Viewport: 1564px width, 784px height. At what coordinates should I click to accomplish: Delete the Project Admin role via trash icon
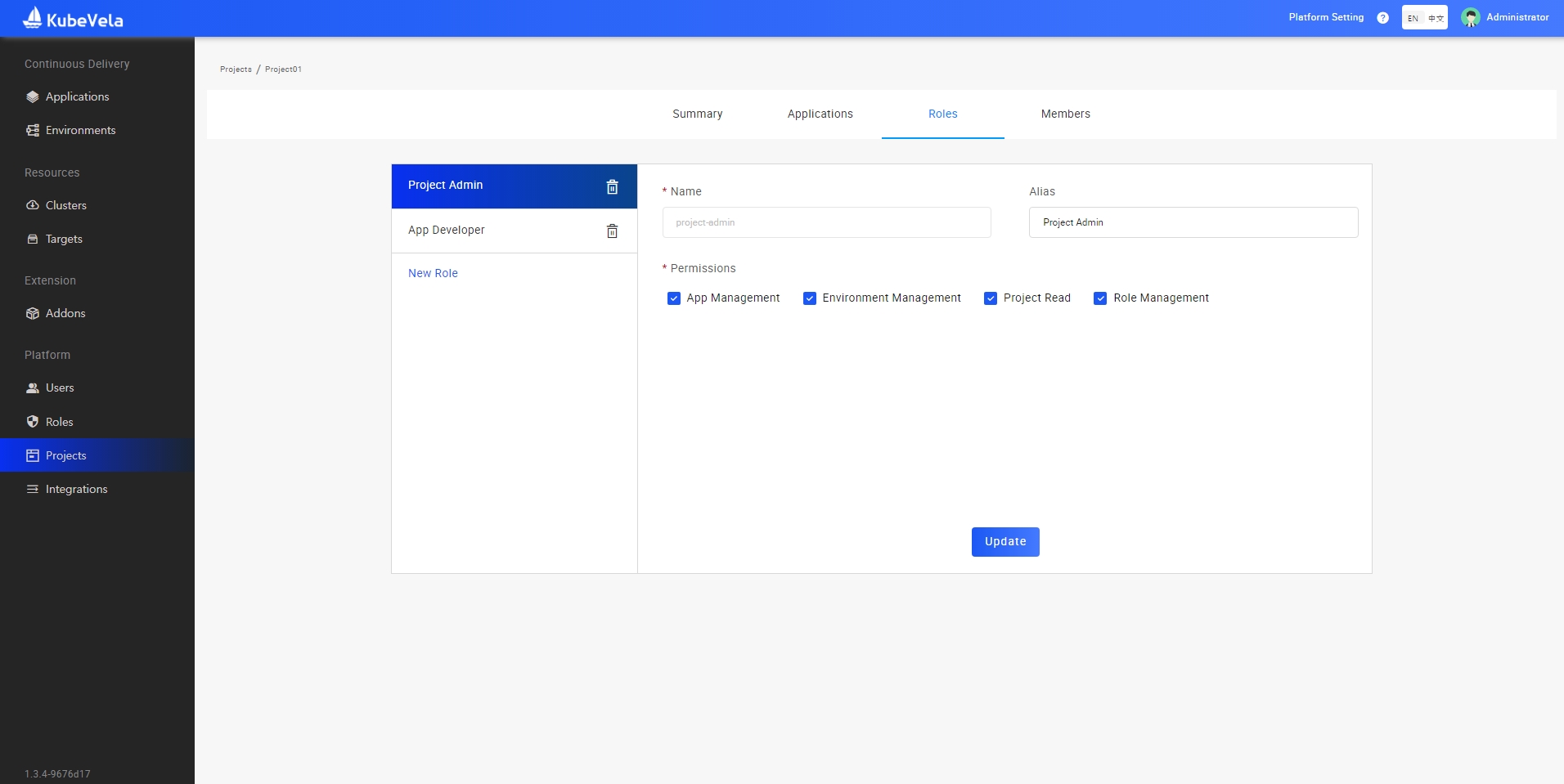click(612, 186)
